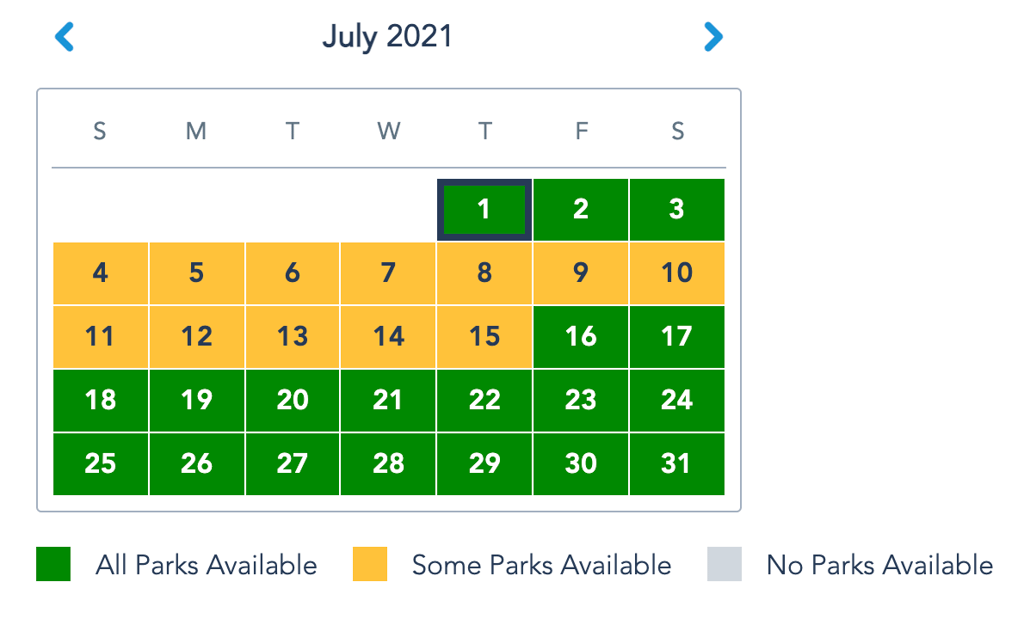The width and height of the screenshot is (1024, 619).
Task: Click the All Parks Available legend label
Action: tap(205, 565)
